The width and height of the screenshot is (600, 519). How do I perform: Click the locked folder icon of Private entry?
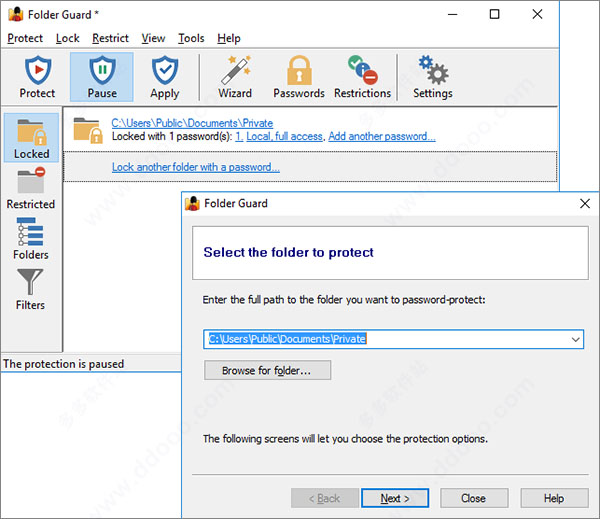(88, 130)
